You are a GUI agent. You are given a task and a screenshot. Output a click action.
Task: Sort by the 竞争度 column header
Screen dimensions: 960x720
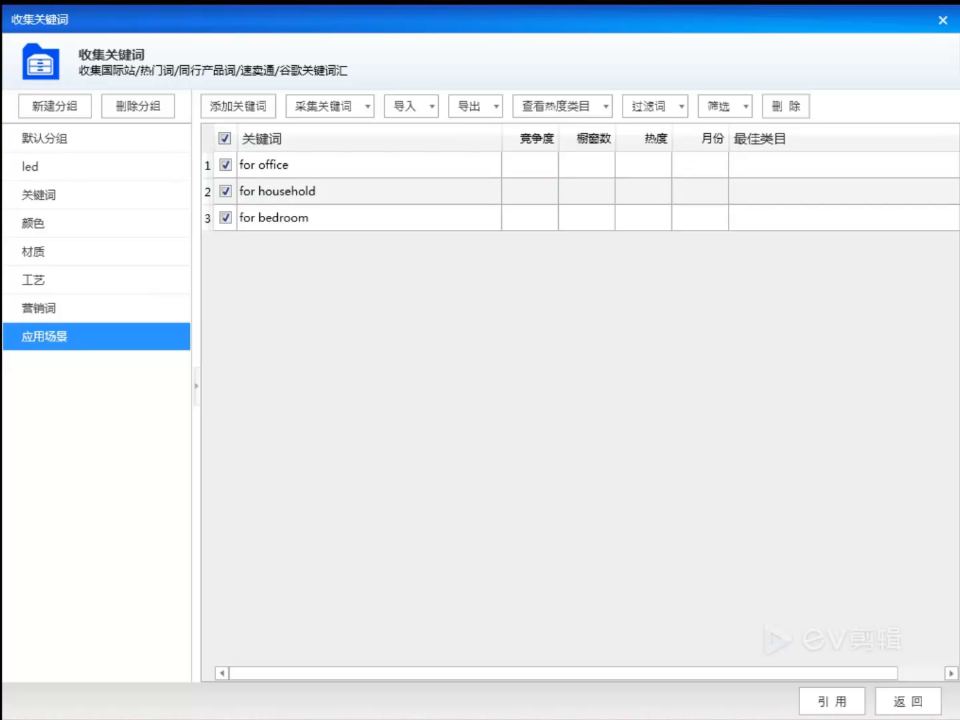[x=530, y=138]
